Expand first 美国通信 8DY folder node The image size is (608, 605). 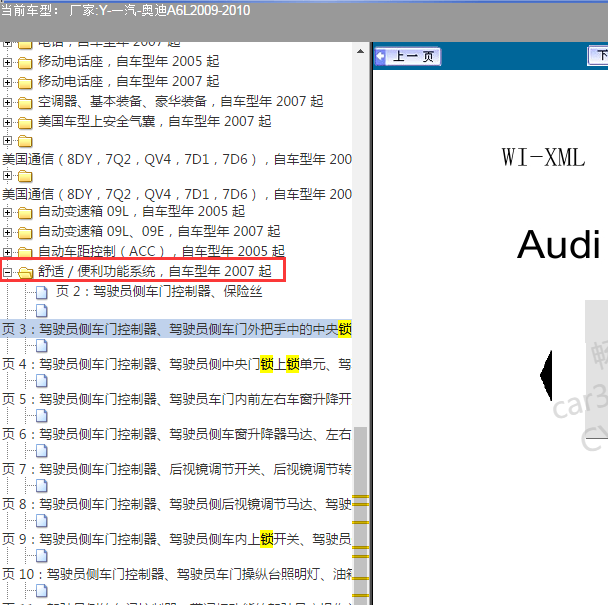tap(7, 140)
